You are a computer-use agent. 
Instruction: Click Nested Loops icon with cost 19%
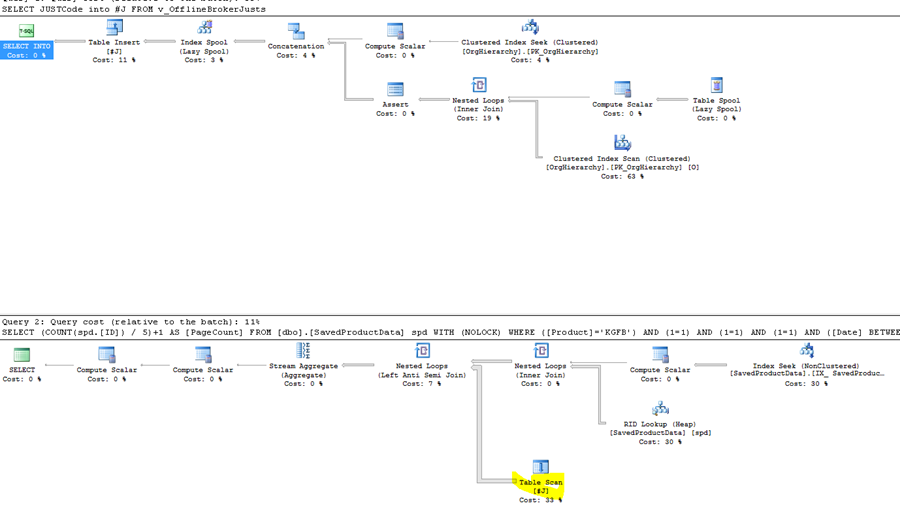click(x=479, y=85)
